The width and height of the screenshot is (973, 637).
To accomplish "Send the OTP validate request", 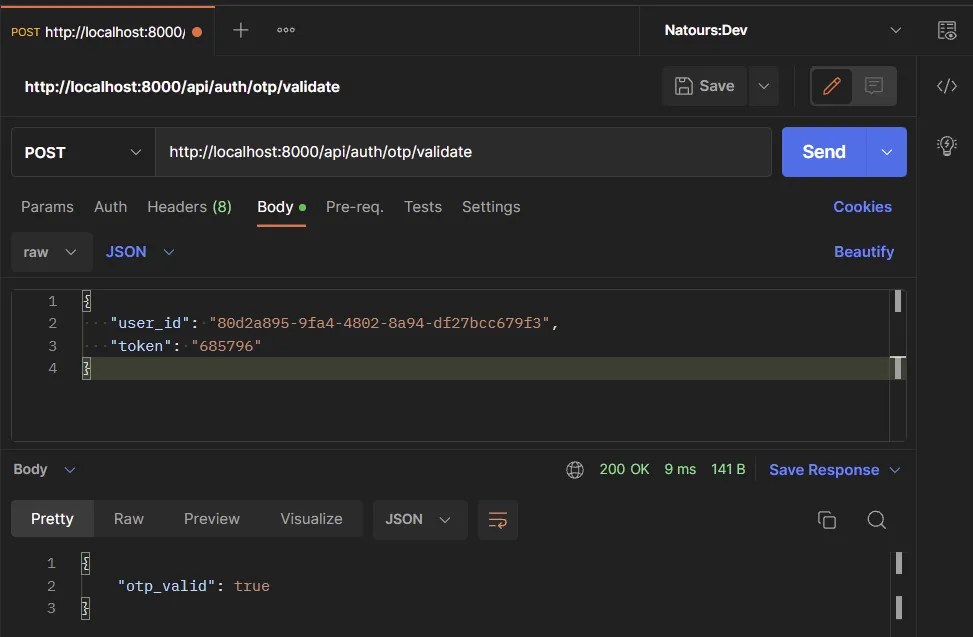I will click(x=822, y=151).
